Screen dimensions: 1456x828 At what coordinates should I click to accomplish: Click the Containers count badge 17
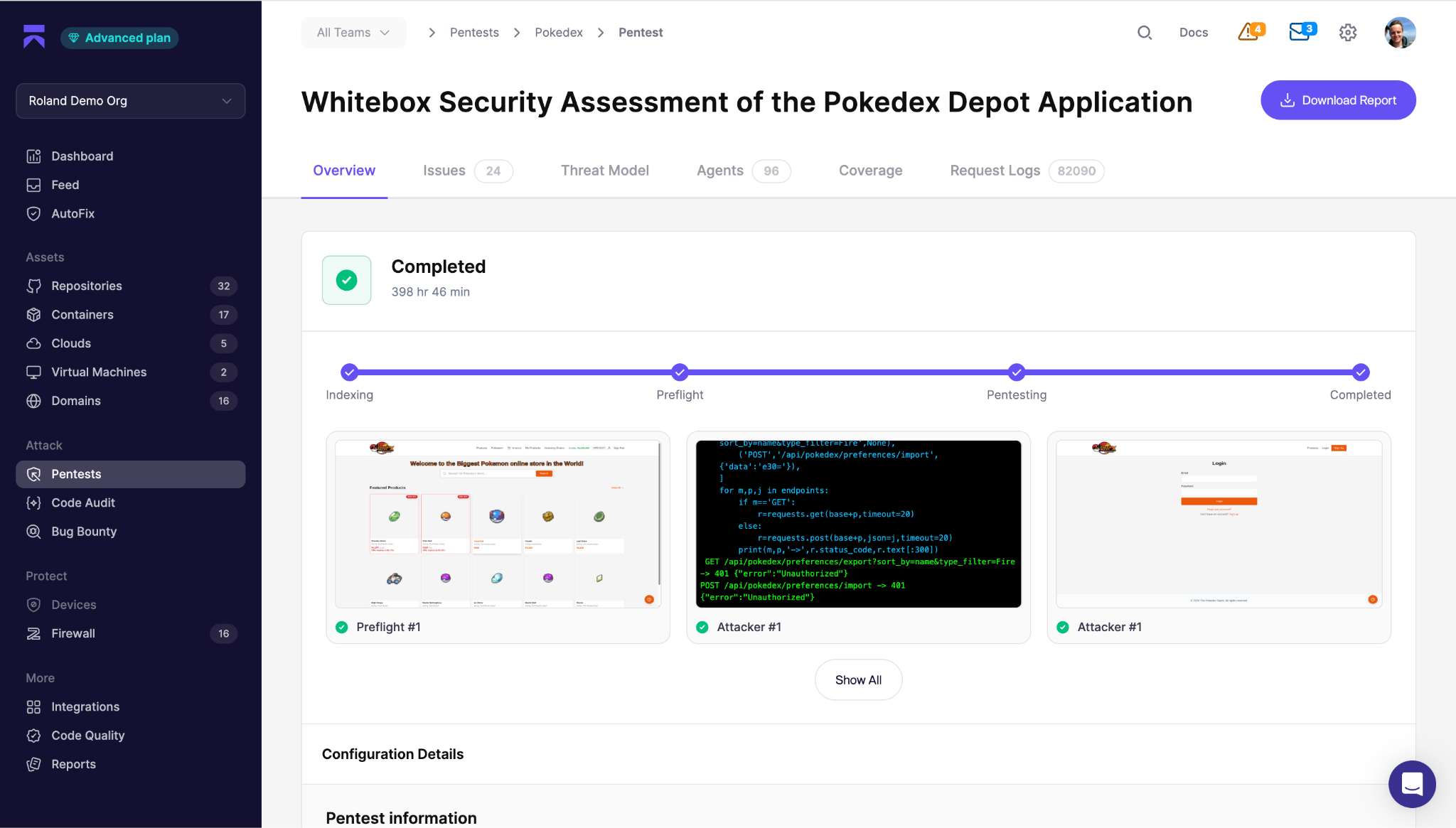click(224, 315)
